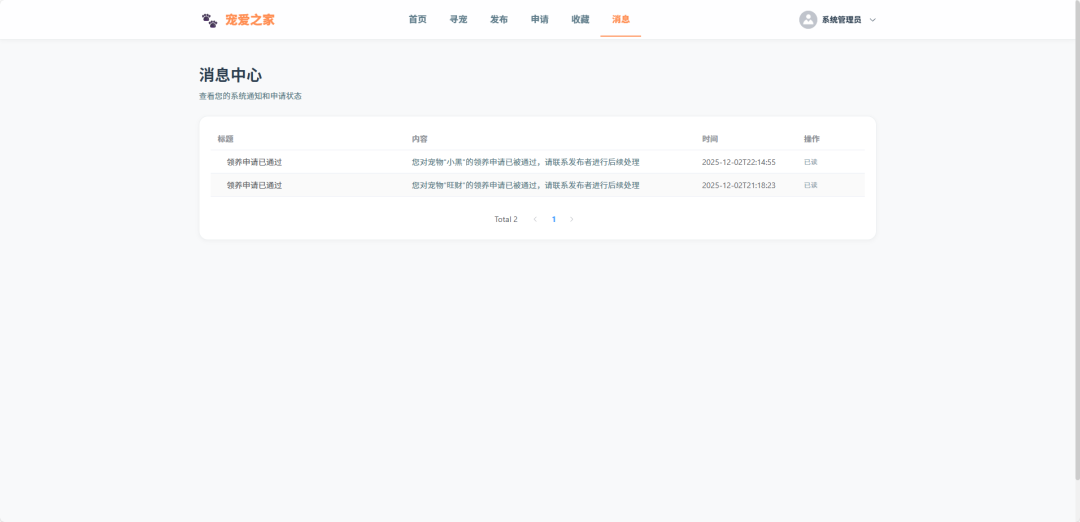1080x522 pixels.
Task: Click the 已读 button in the 小黑 row
Action: click(x=811, y=163)
